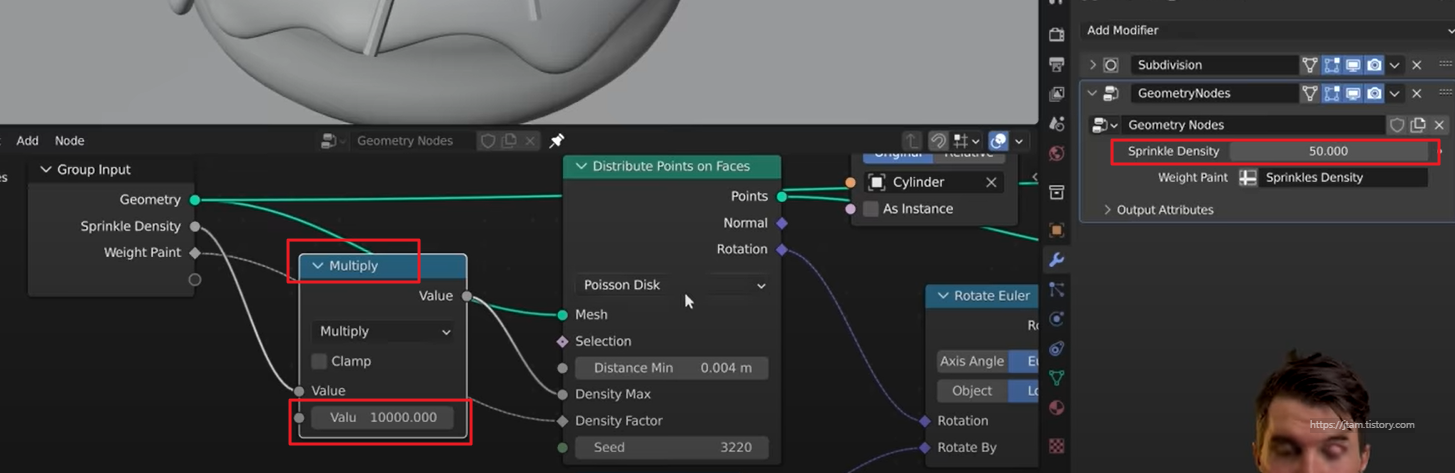This screenshot has height=473, width=1455.
Task: Remove the GeometryNodes modifier
Action: (x=1416, y=93)
